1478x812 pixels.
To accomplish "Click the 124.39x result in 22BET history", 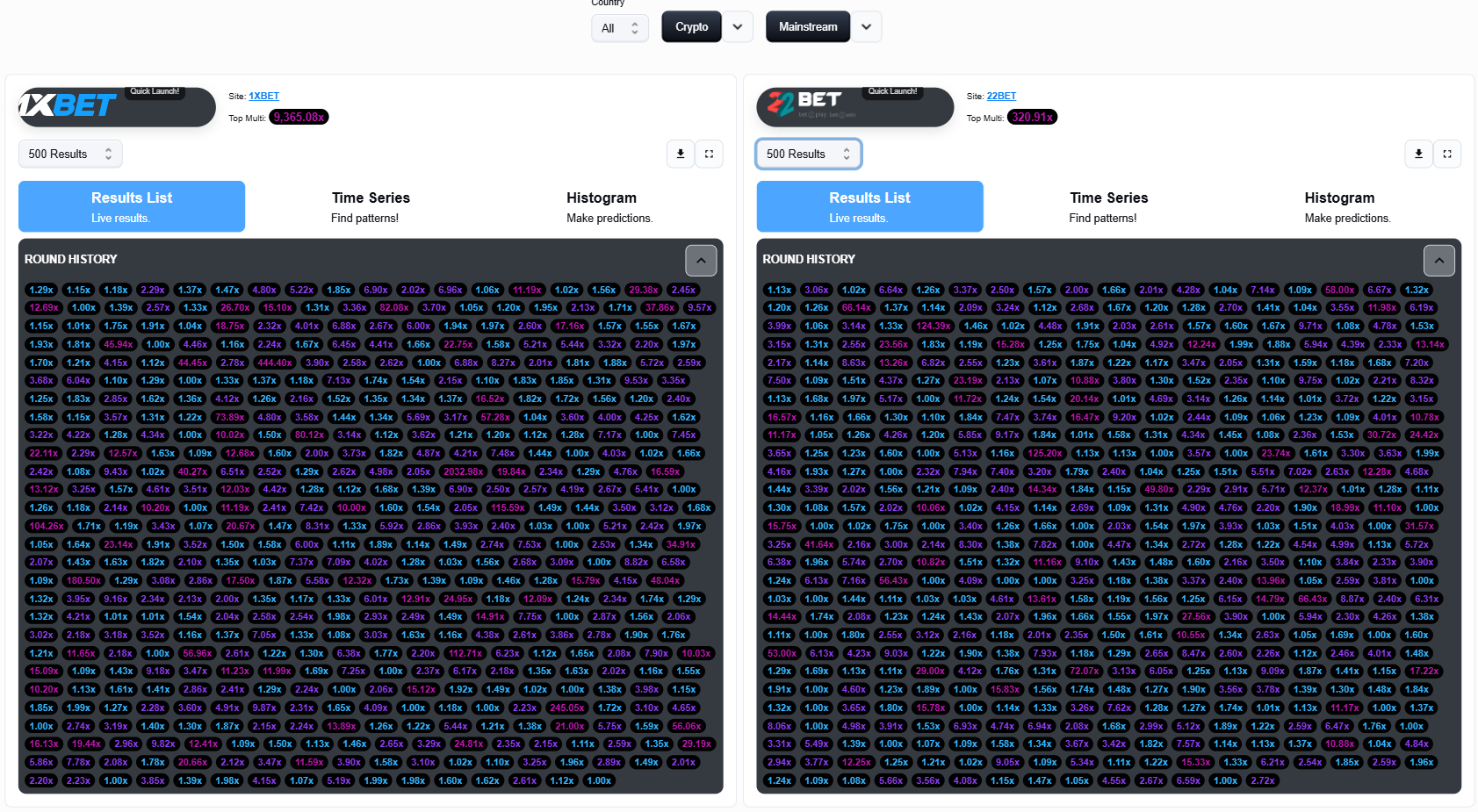I will click(934, 326).
